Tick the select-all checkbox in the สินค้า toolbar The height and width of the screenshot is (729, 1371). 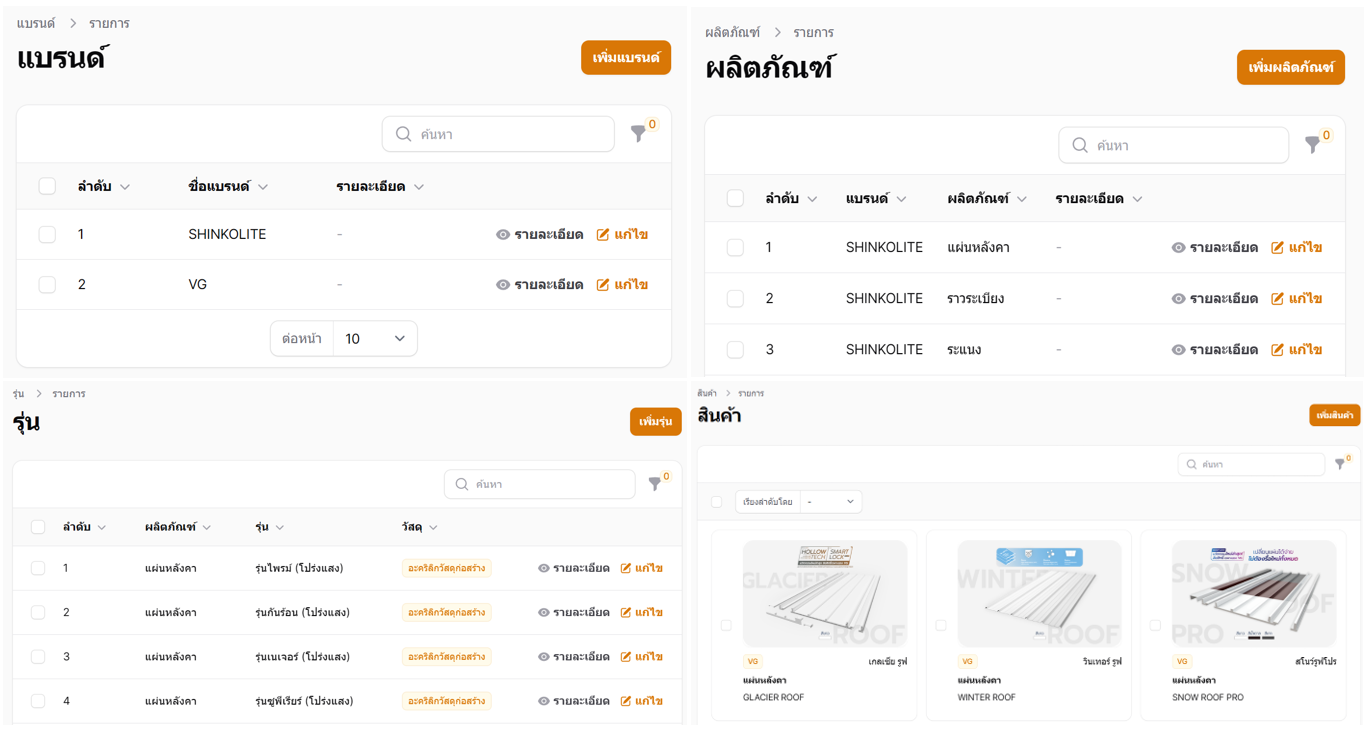point(716,502)
